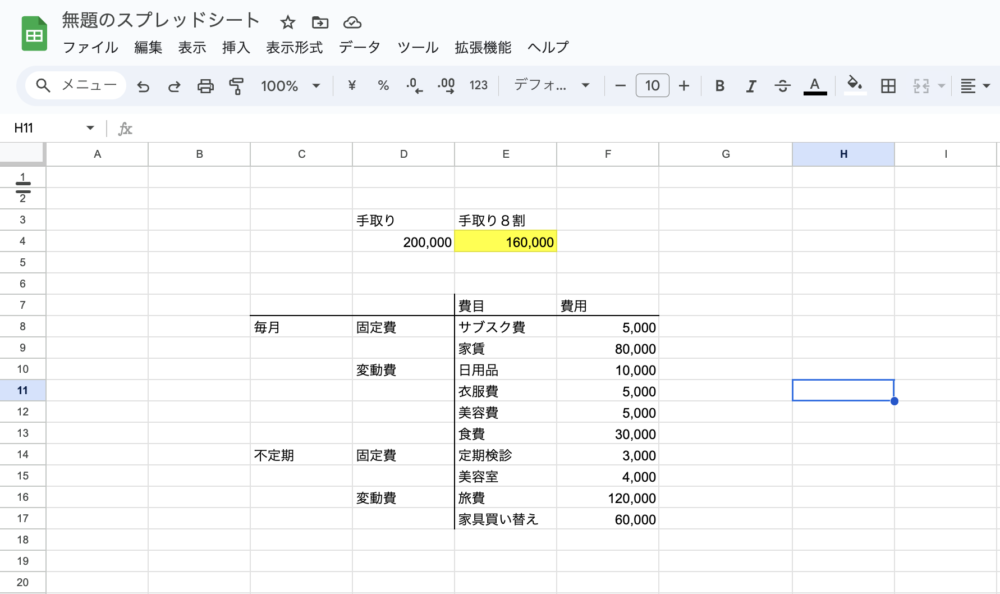The image size is (1000, 594).
Task: Click the currency ¥ format button
Action: click(x=352, y=86)
